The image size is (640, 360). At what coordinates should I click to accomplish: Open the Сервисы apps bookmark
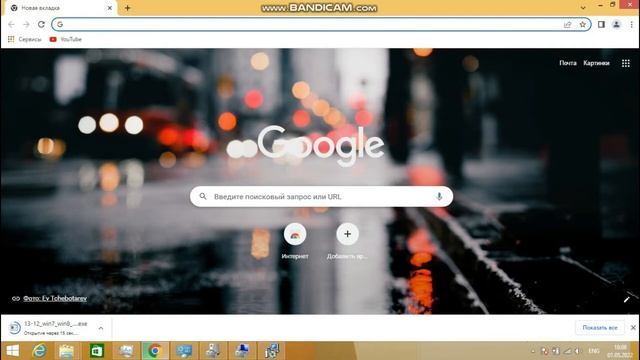[x=24, y=39]
